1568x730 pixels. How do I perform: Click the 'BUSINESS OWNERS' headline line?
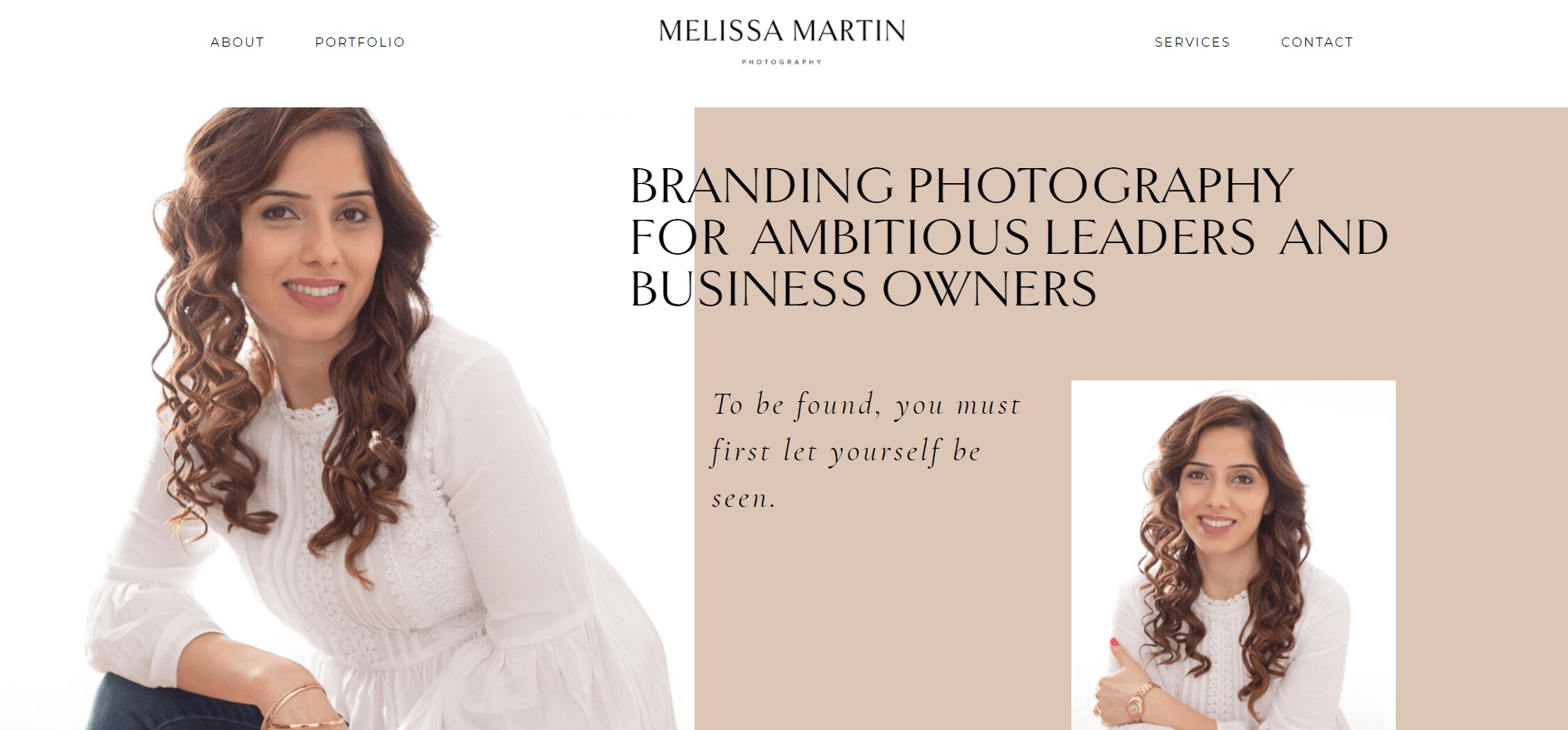point(863,290)
